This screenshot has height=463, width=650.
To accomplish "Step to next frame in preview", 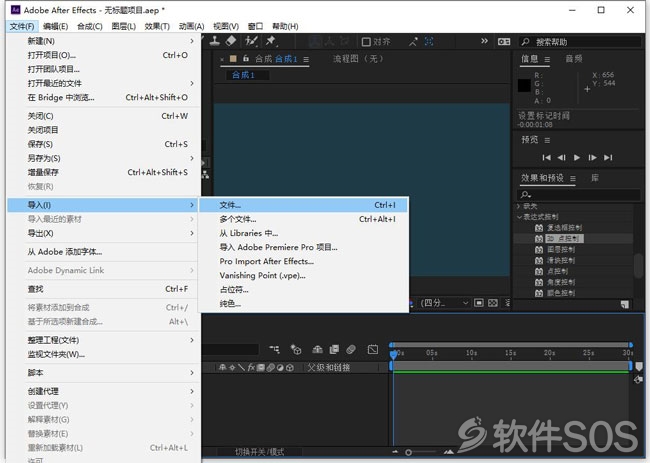I will coord(592,158).
